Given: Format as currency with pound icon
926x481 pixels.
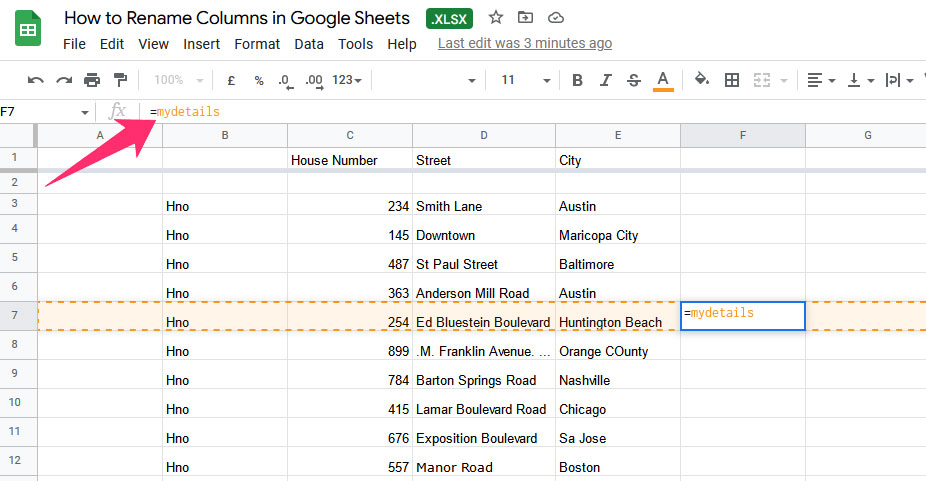Looking at the screenshot, I should 231,80.
